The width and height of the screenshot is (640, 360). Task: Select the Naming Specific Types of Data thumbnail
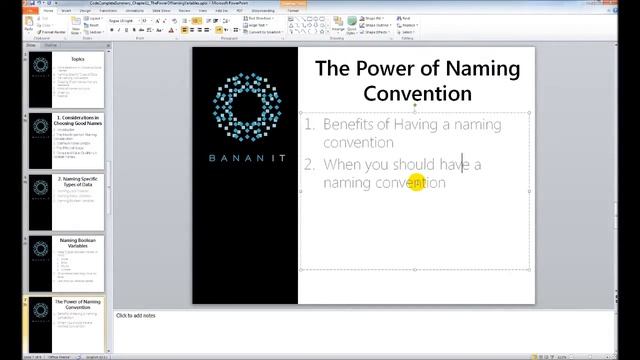click(66, 202)
